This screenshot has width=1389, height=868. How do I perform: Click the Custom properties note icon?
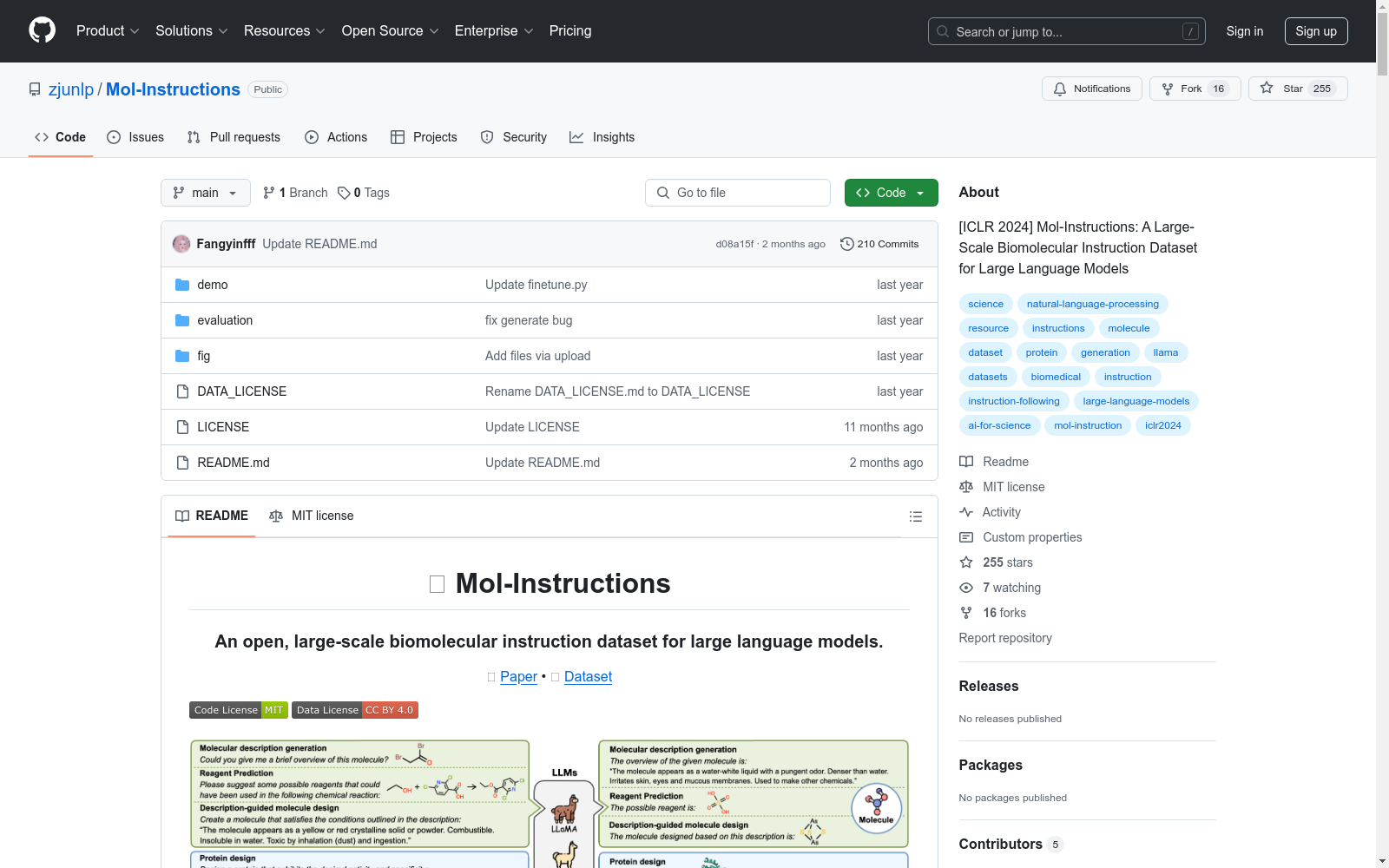(966, 537)
